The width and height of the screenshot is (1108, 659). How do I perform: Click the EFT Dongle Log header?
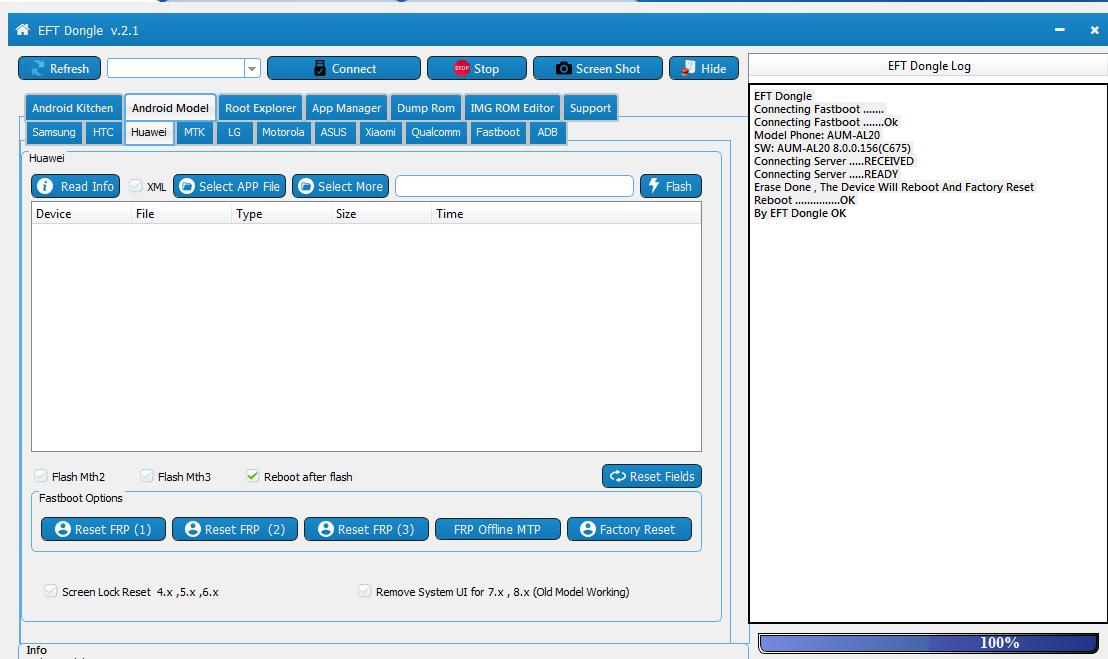click(x=929, y=66)
